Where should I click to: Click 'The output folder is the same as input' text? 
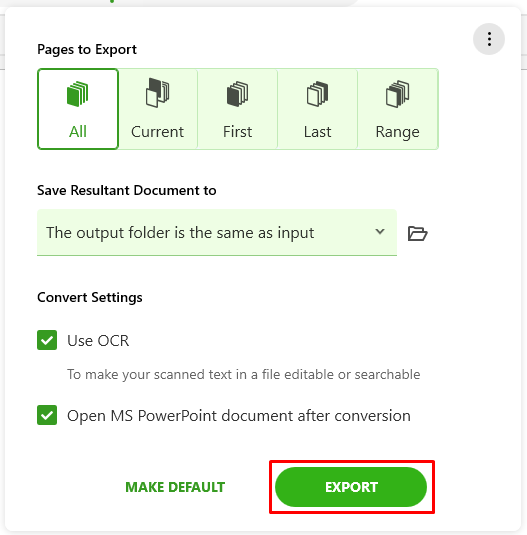point(180,233)
